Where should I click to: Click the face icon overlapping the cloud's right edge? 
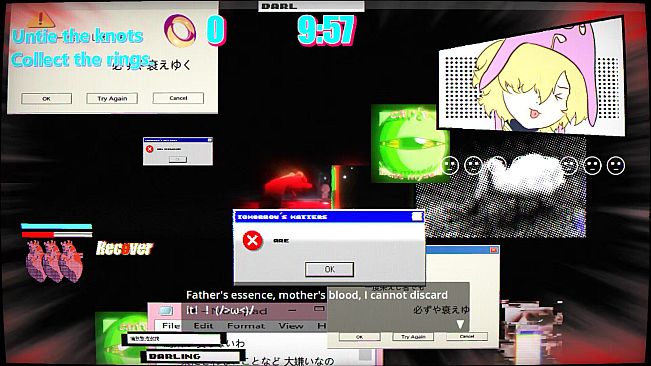tap(569, 165)
